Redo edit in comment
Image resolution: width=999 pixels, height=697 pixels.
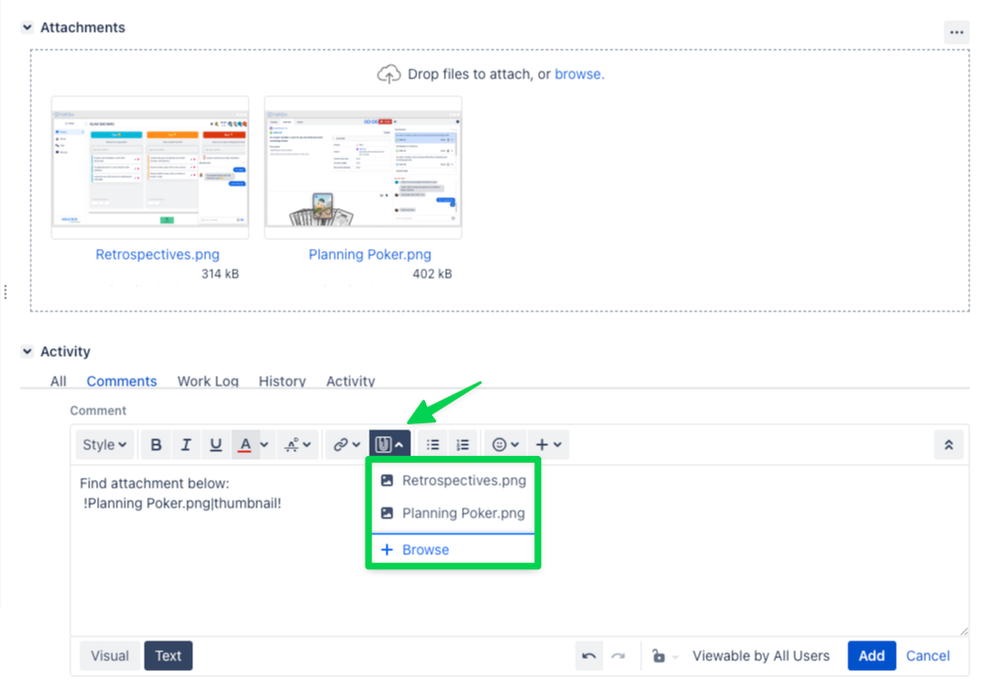coord(618,656)
